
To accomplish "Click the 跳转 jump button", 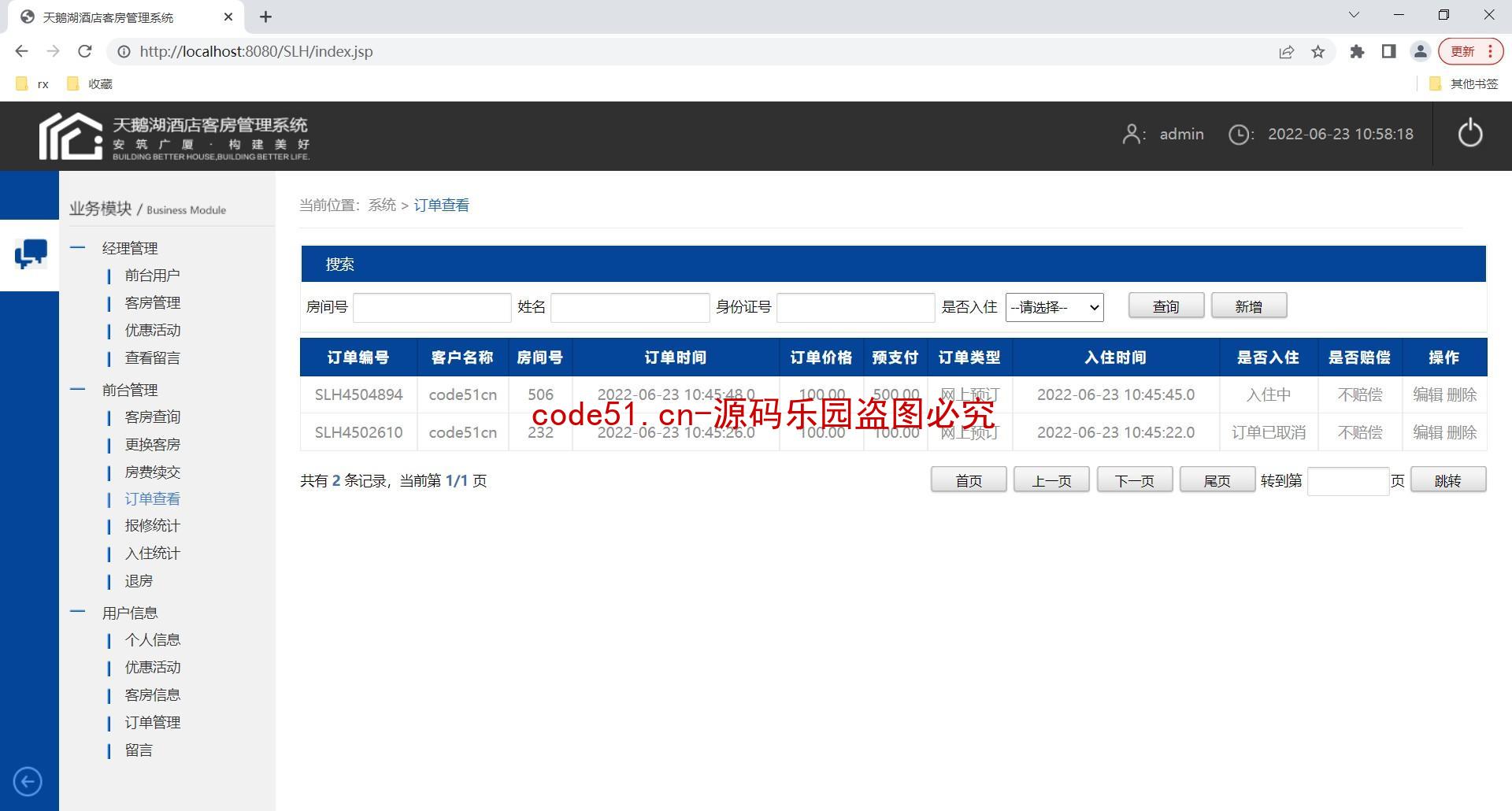I will [x=1448, y=480].
